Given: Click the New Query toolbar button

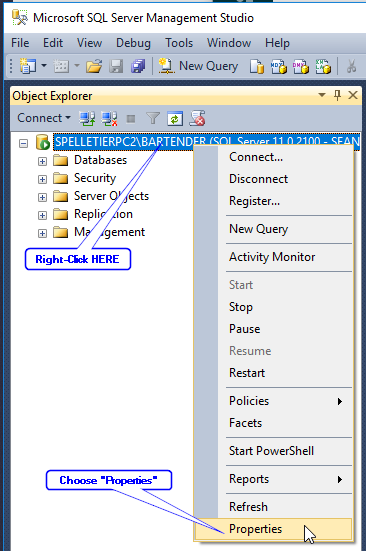Looking at the screenshot, I should pyautogui.click(x=198, y=66).
